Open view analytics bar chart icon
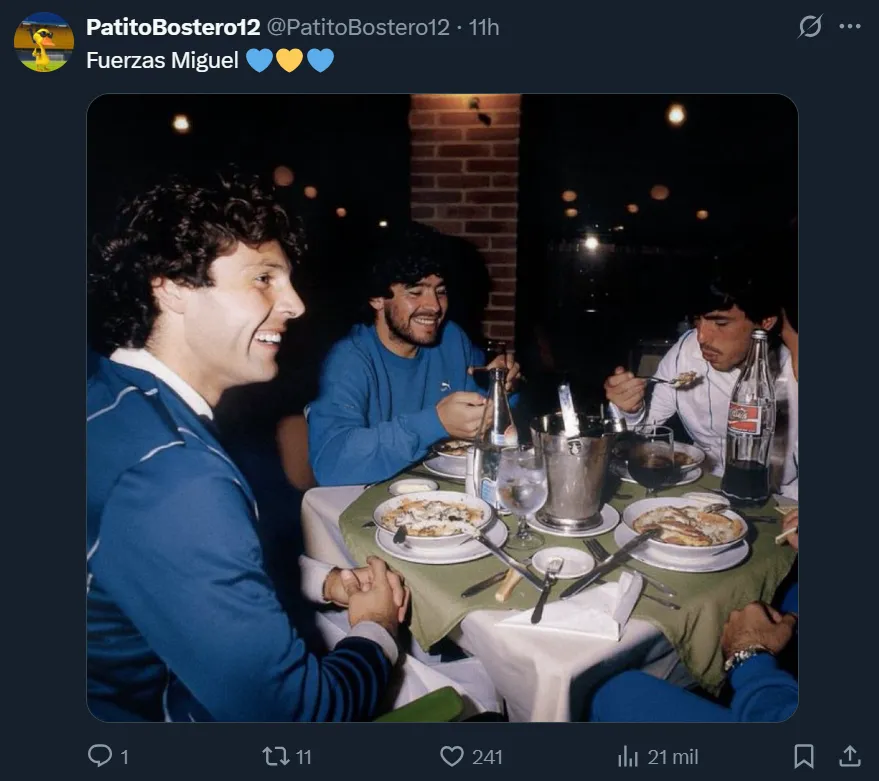This screenshot has width=879, height=781. point(628,756)
